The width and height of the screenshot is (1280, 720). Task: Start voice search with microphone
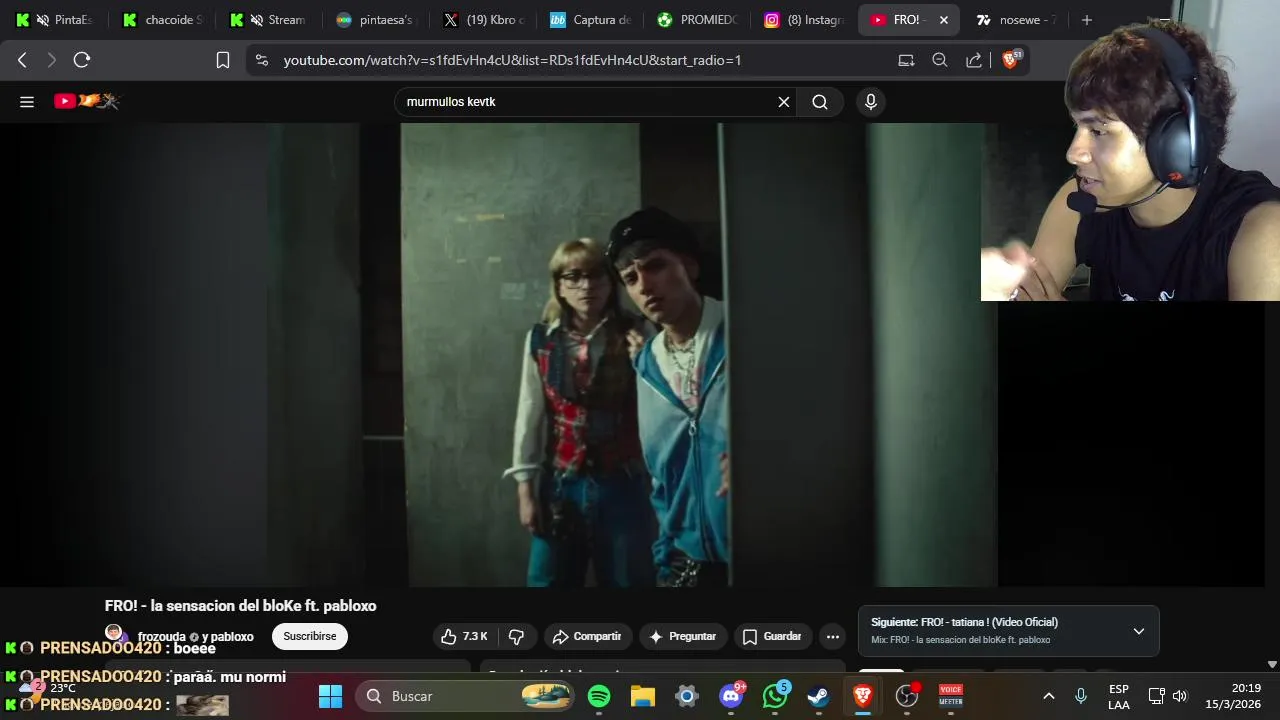(871, 102)
